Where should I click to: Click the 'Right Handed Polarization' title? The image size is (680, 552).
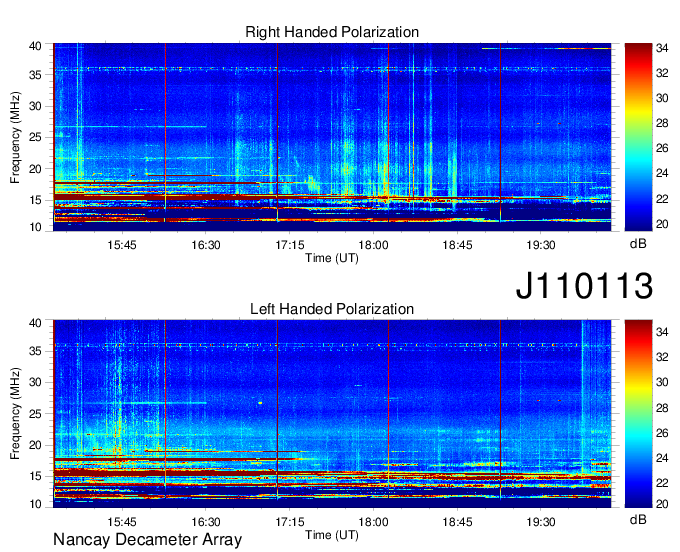tap(332, 32)
